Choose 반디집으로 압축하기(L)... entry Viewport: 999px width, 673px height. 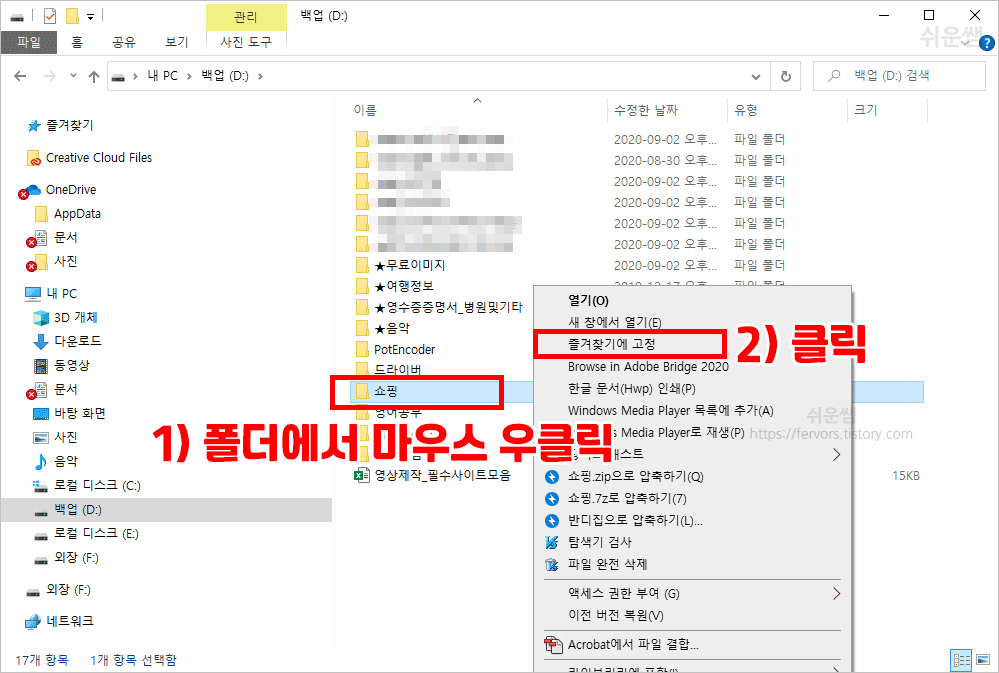pyautogui.click(x=635, y=521)
